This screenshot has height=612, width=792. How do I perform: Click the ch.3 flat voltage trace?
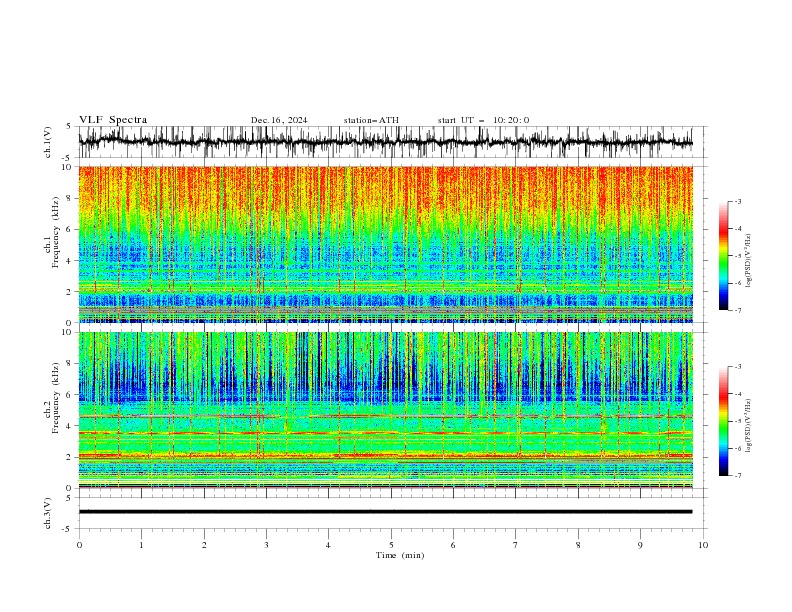click(385, 512)
